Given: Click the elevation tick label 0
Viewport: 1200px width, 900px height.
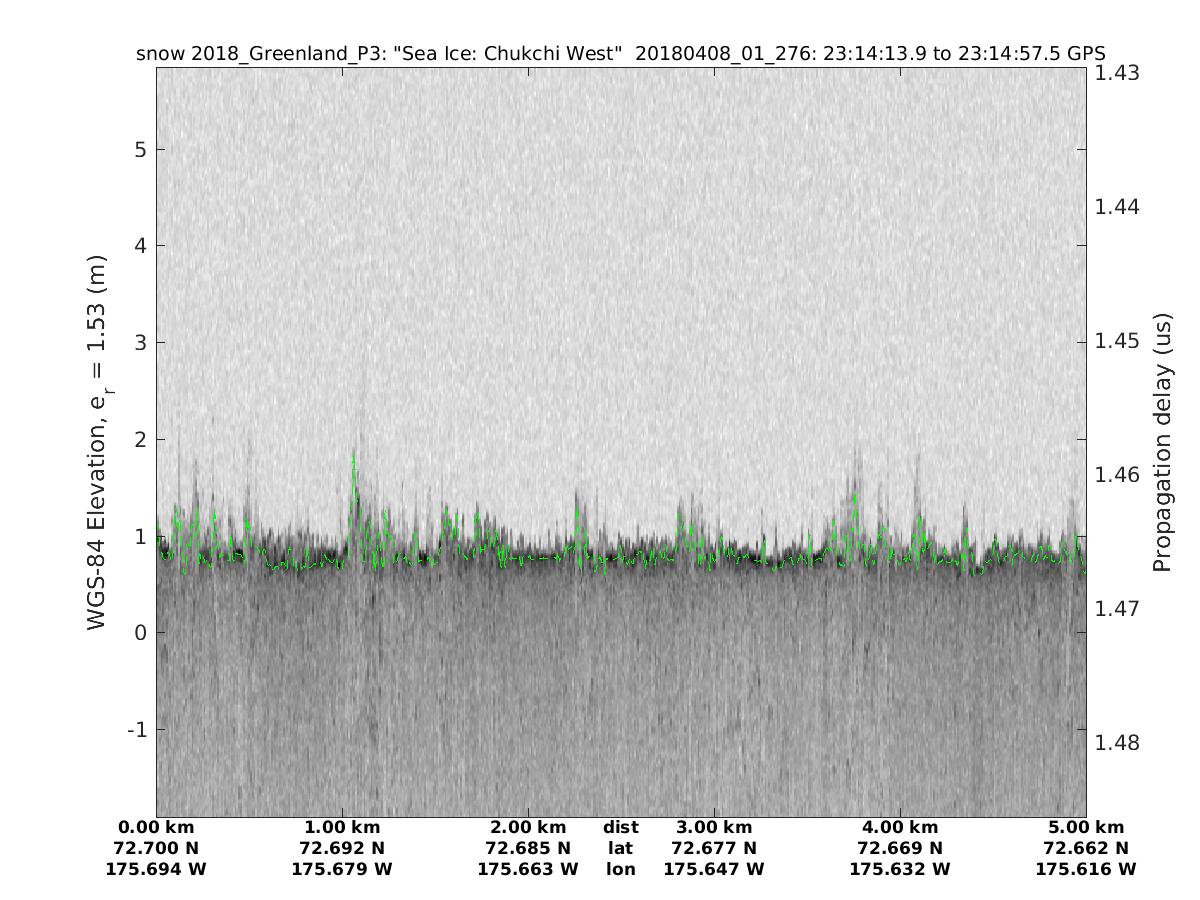Looking at the screenshot, I should (141, 632).
